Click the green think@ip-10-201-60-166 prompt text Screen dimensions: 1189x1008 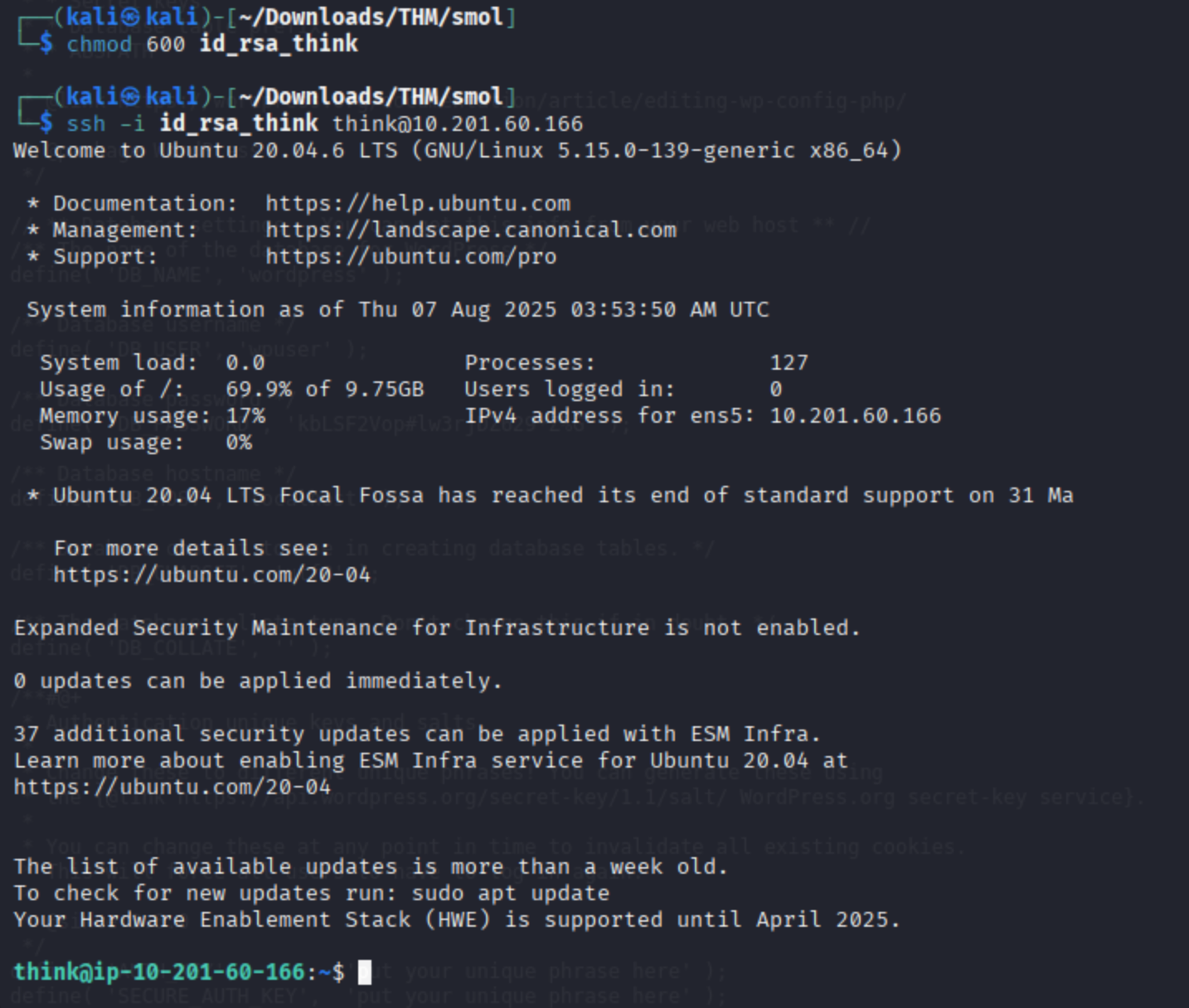click(159, 972)
